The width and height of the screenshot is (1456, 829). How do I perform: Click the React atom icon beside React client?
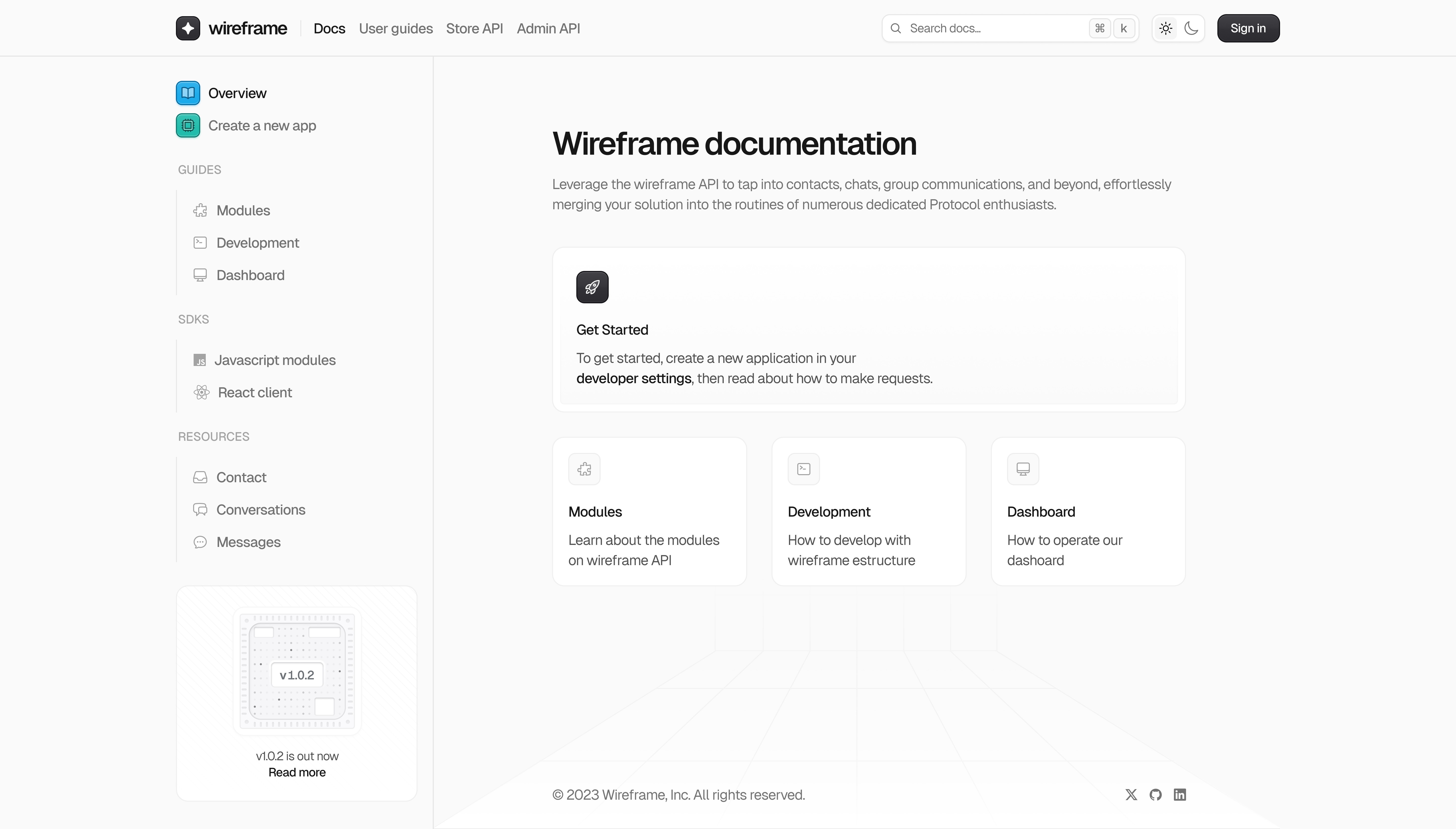(201, 393)
